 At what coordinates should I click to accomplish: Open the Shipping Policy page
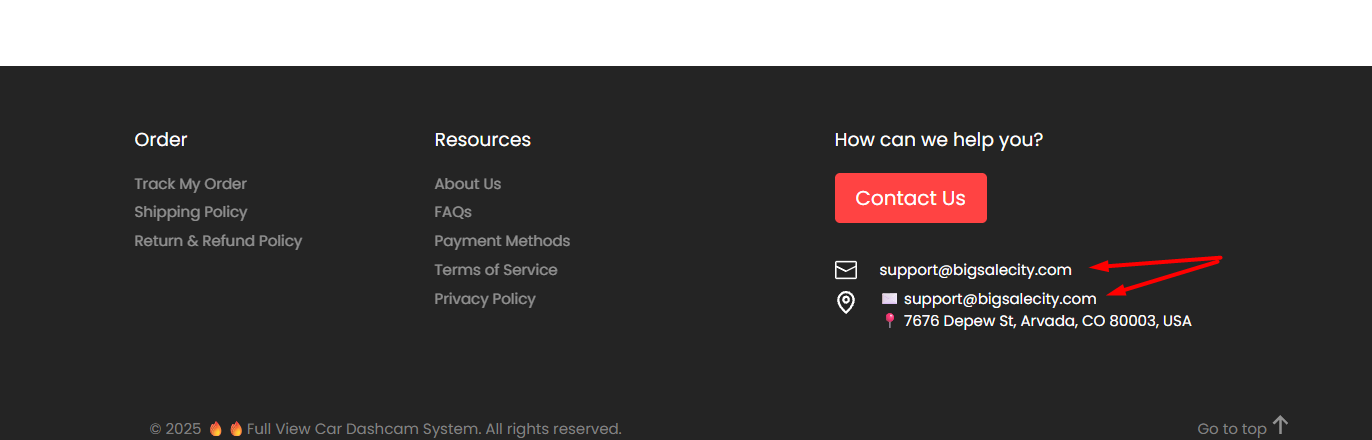[190, 212]
